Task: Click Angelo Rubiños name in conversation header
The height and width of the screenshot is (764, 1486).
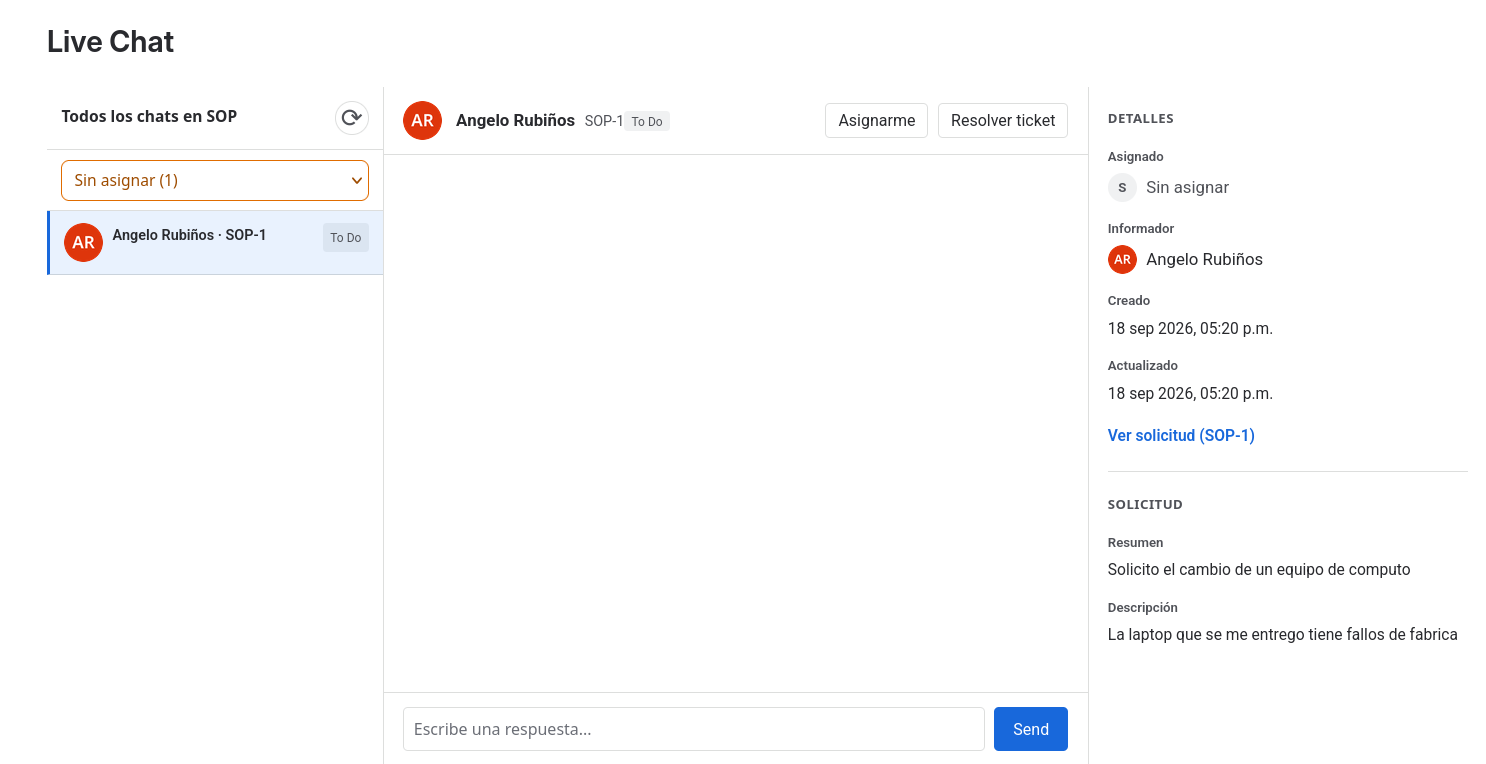Action: tap(515, 120)
